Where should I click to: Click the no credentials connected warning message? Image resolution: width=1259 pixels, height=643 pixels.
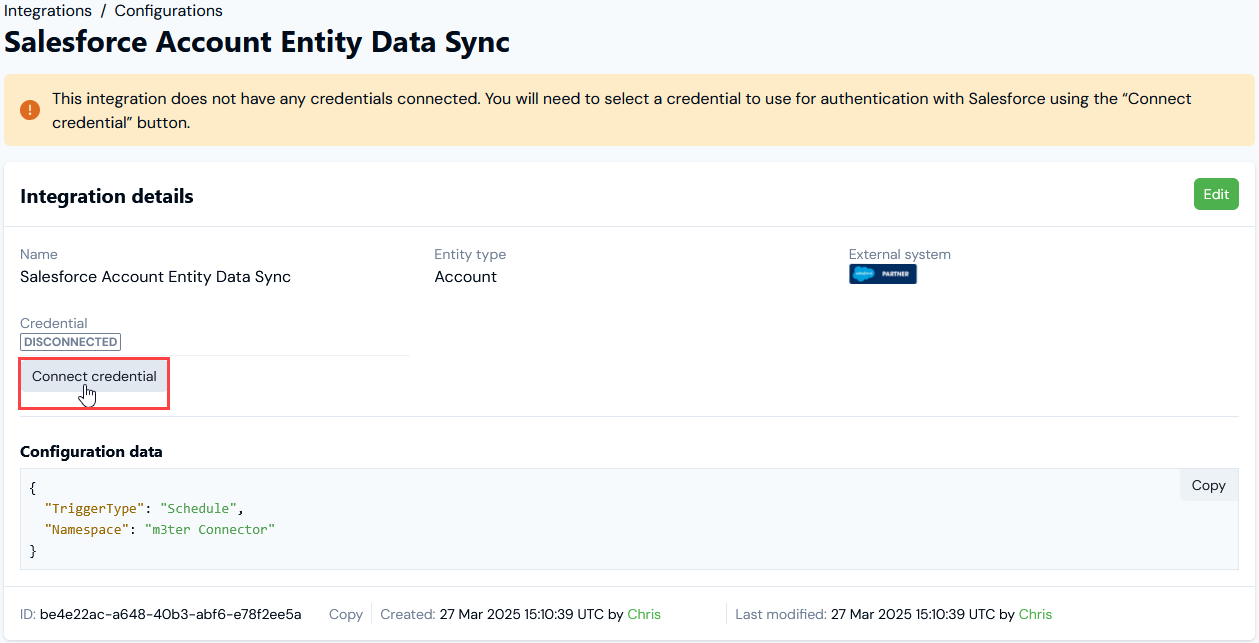[621, 111]
